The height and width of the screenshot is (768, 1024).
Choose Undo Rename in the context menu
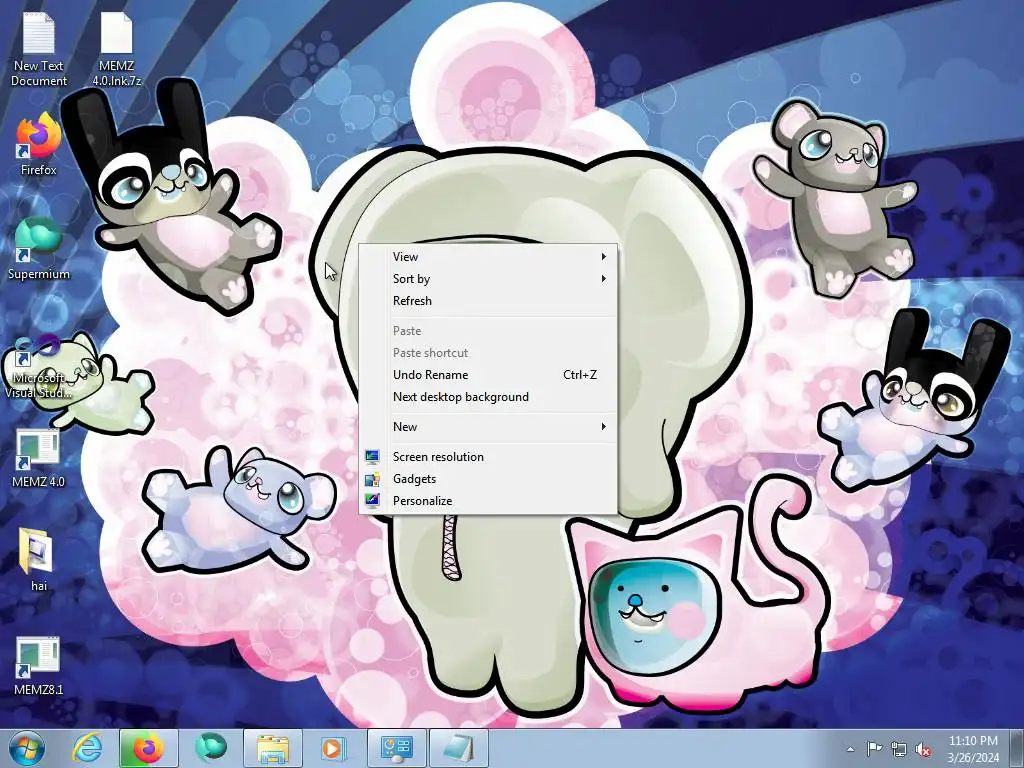coord(487,375)
